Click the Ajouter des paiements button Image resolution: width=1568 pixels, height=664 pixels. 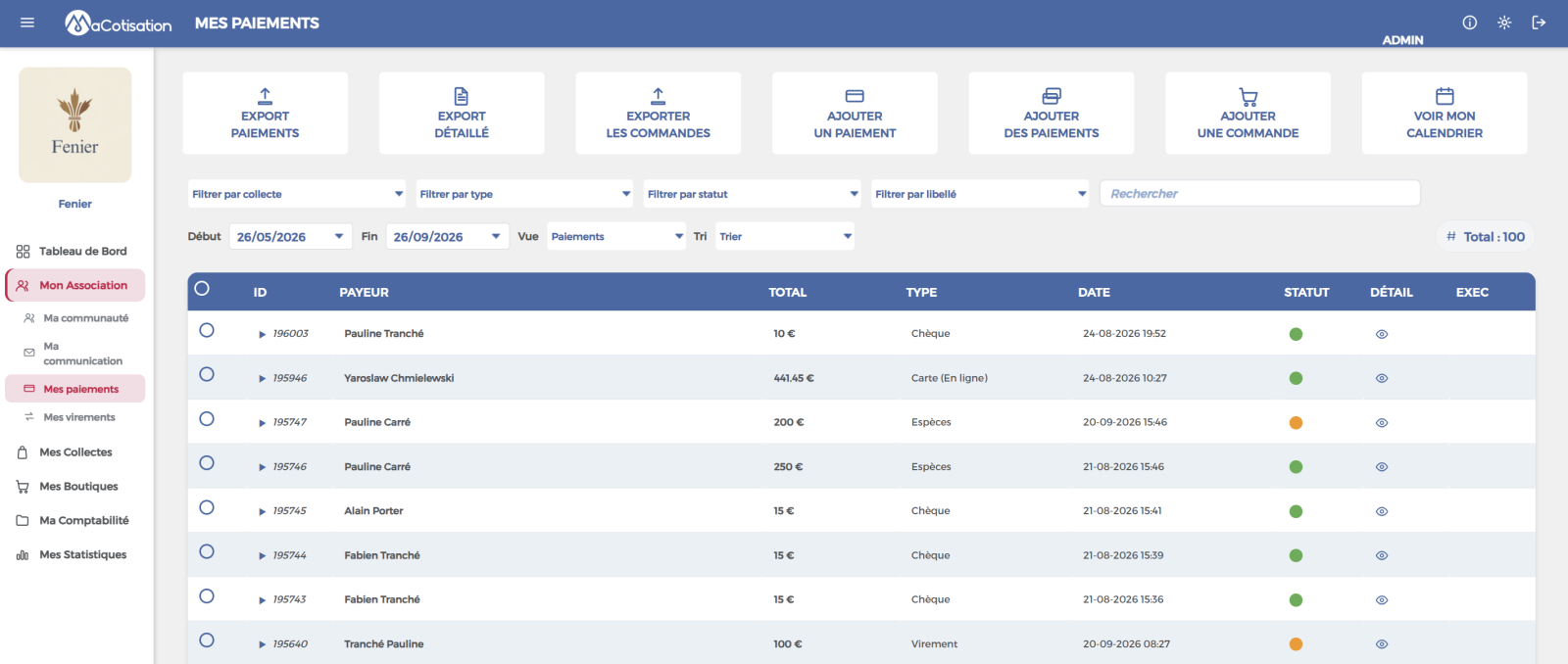click(1052, 113)
